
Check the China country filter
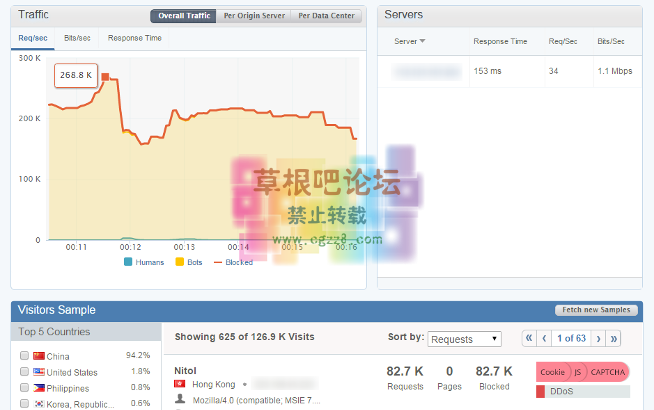[24, 355]
